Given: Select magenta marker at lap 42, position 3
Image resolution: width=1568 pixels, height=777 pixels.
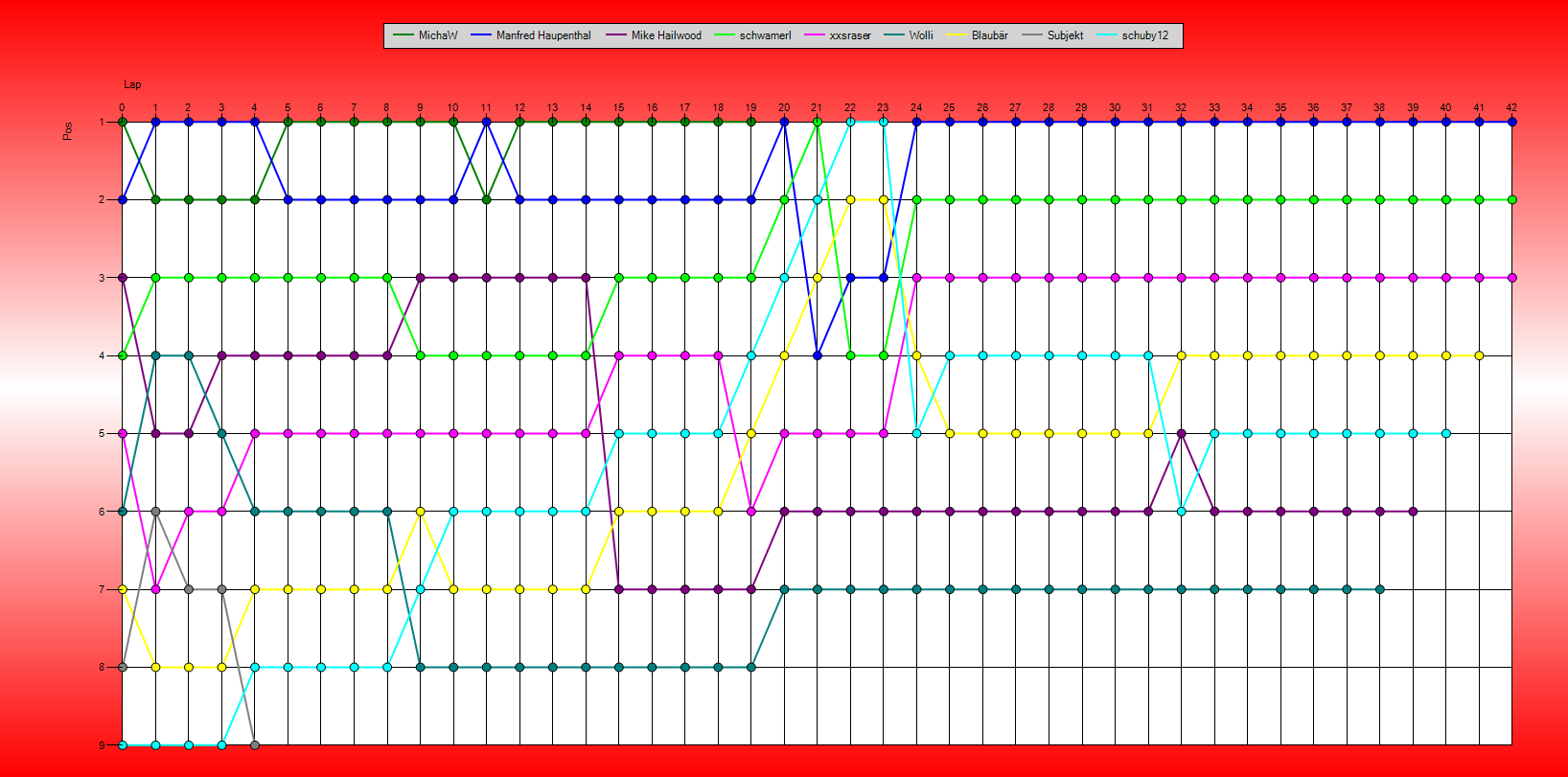Looking at the screenshot, I should click(x=1511, y=278).
